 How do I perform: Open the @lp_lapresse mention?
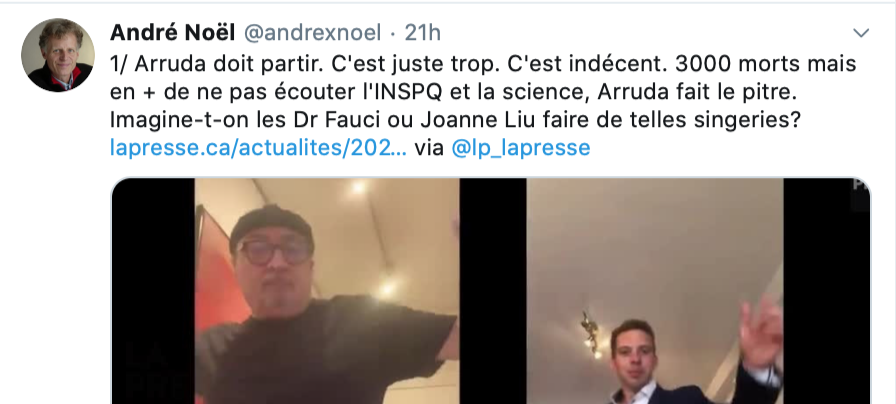(521, 148)
